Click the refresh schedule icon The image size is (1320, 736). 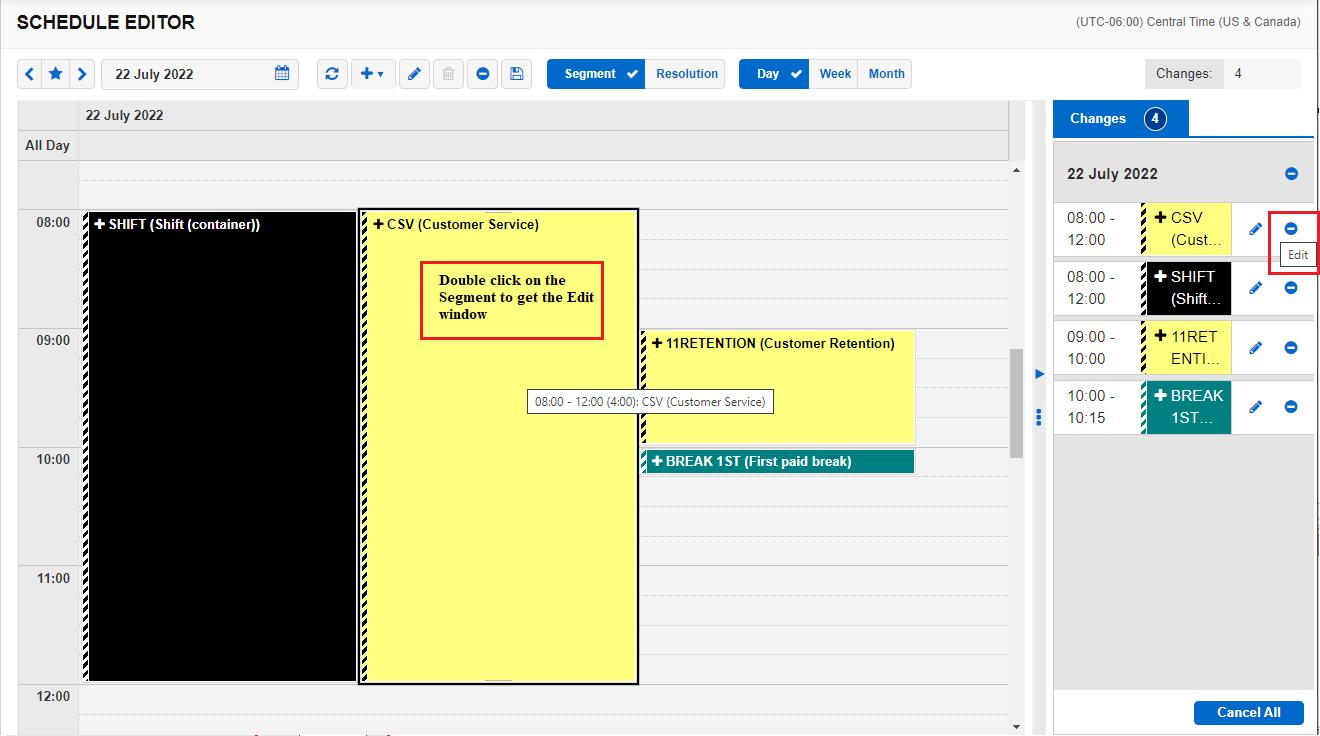[332, 73]
